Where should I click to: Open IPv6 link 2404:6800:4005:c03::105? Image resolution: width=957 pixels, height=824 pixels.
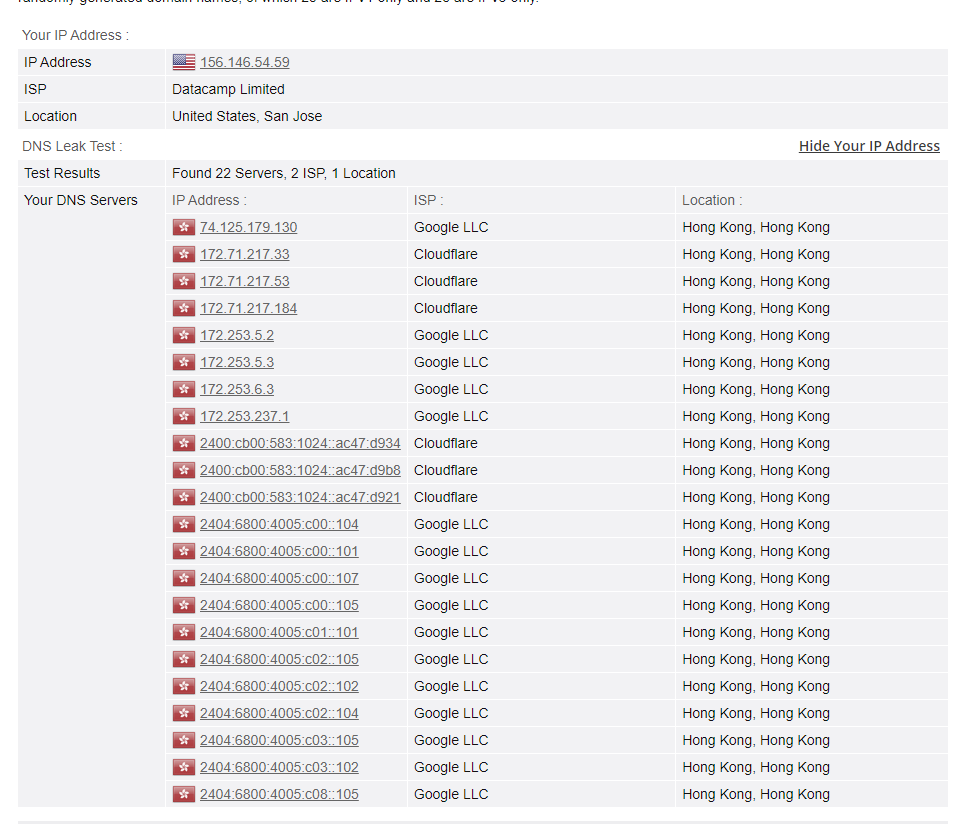click(280, 740)
